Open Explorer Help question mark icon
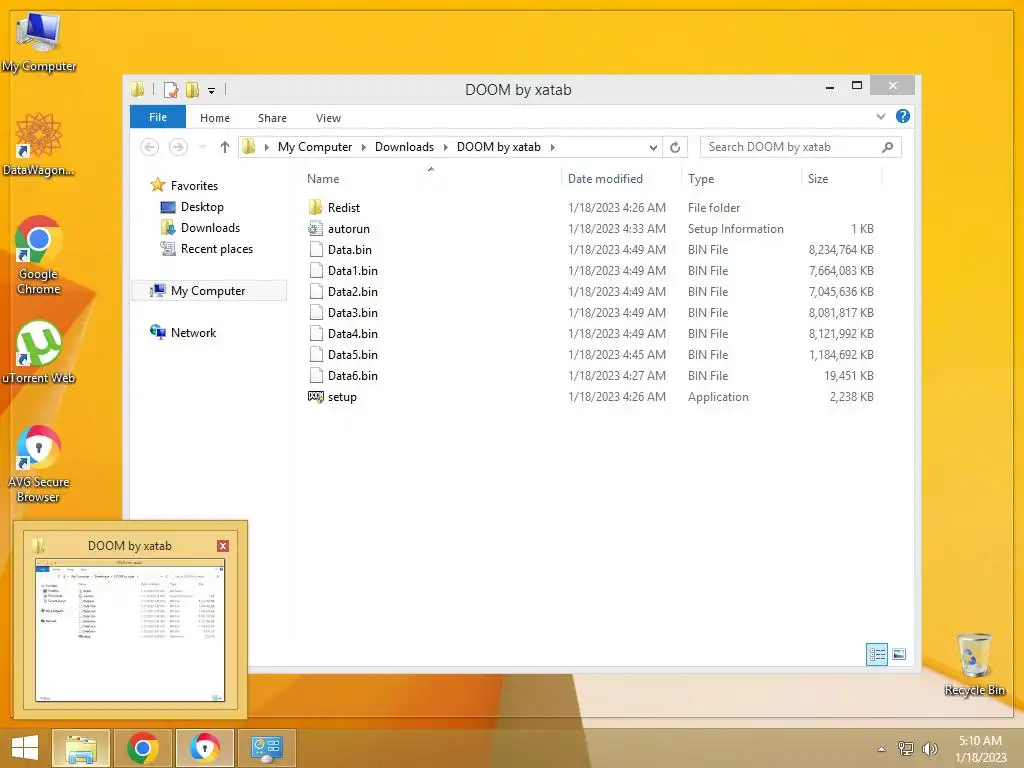 point(903,116)
